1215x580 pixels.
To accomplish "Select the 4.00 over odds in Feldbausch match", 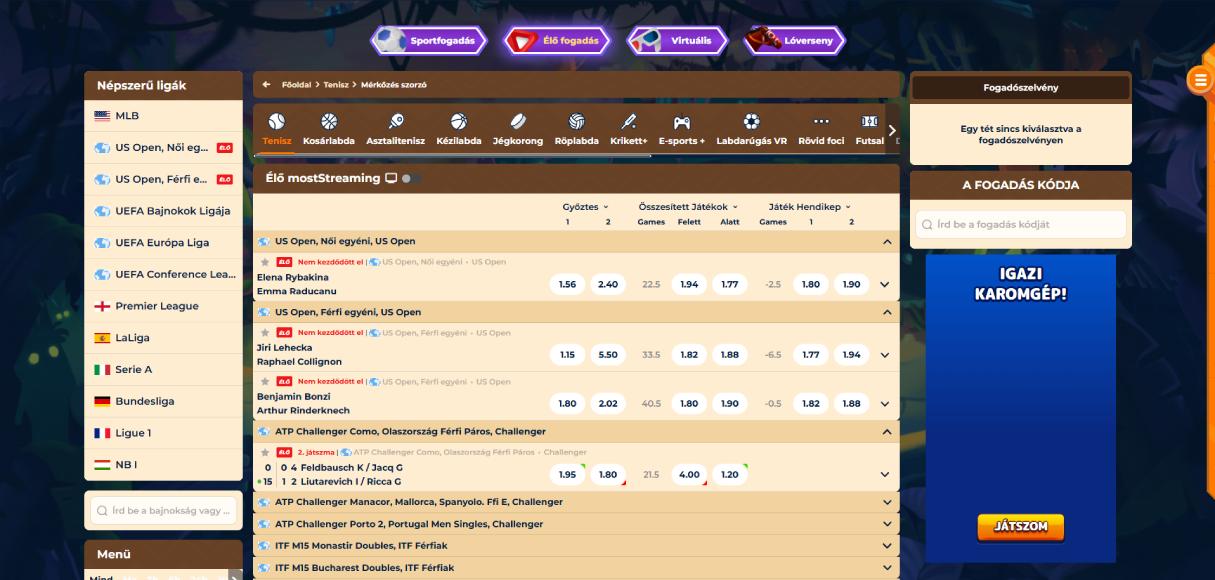I will (689, 474).
